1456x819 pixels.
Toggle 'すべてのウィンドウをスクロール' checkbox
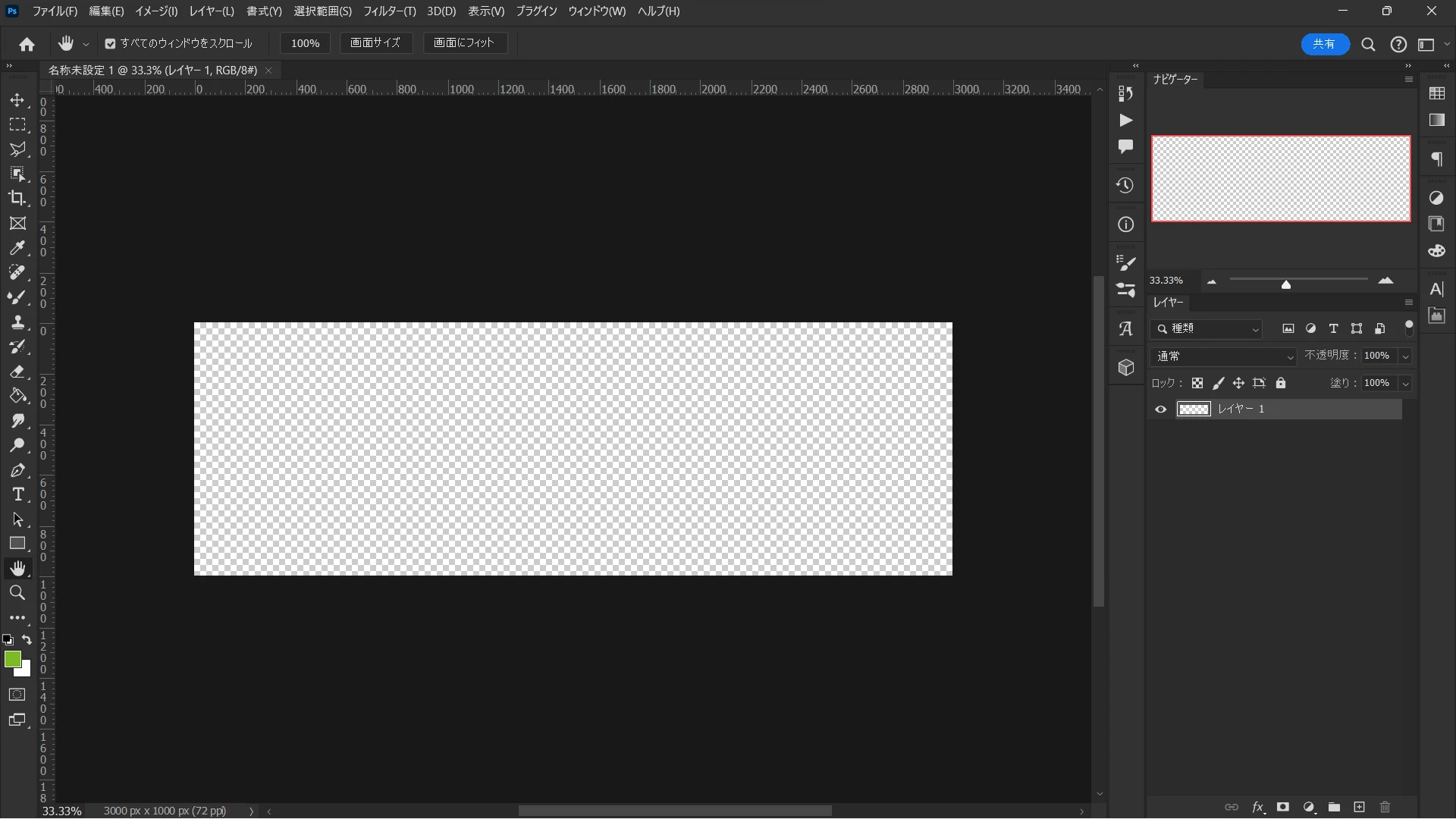(x=111, y=44)
